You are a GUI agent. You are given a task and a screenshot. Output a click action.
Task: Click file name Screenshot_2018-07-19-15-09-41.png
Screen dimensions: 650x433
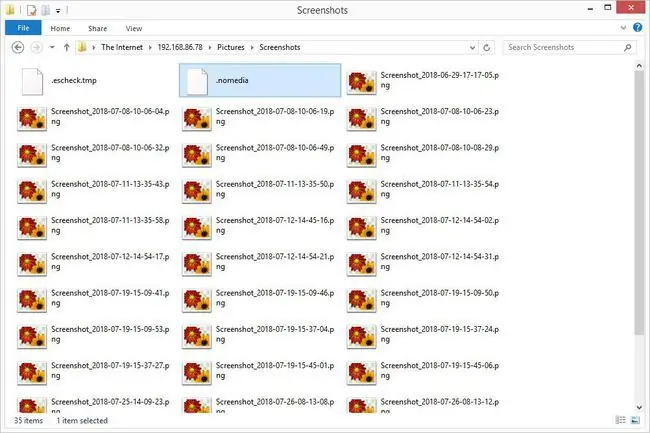(x=110, y=298)
